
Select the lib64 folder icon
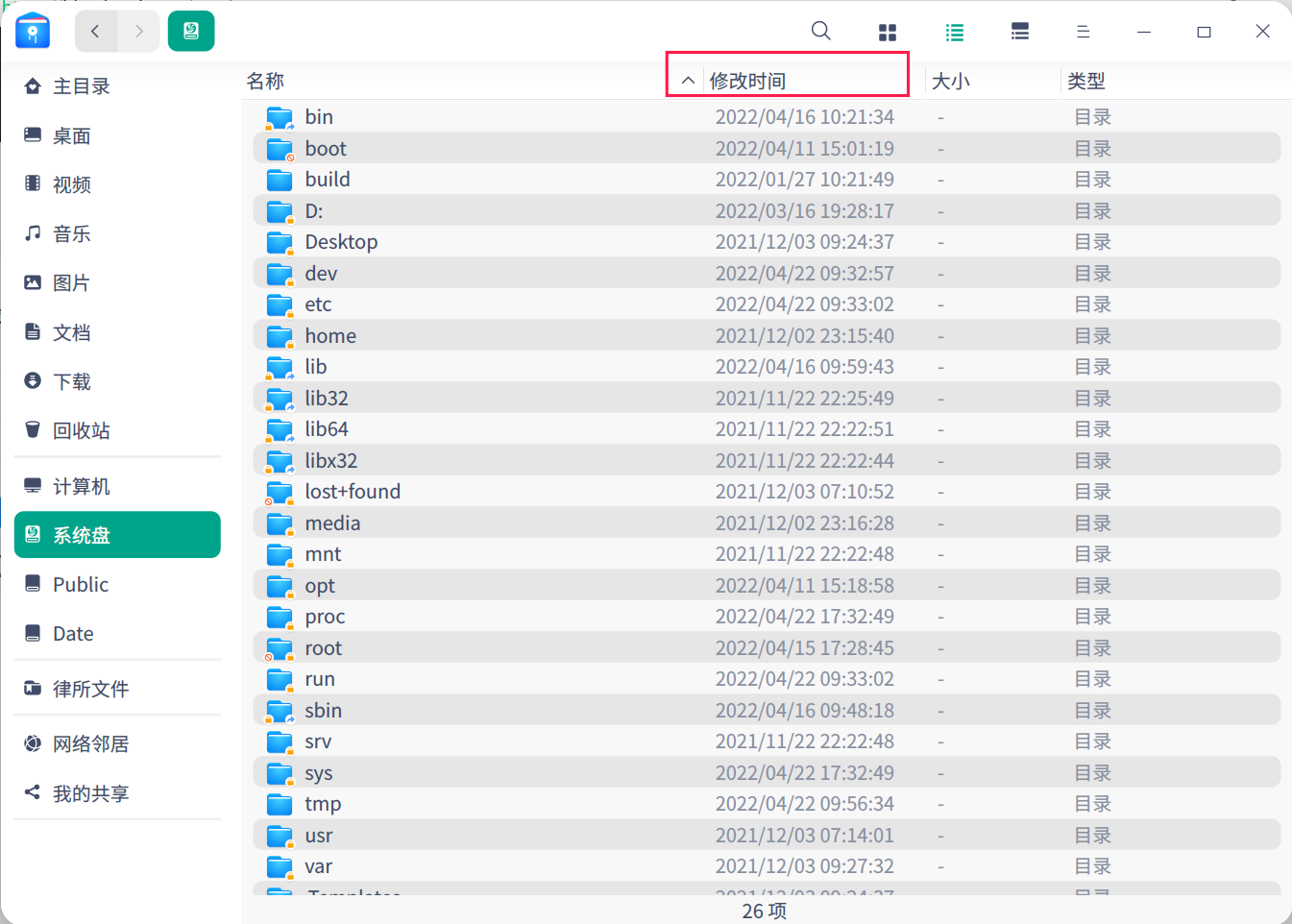280,429
